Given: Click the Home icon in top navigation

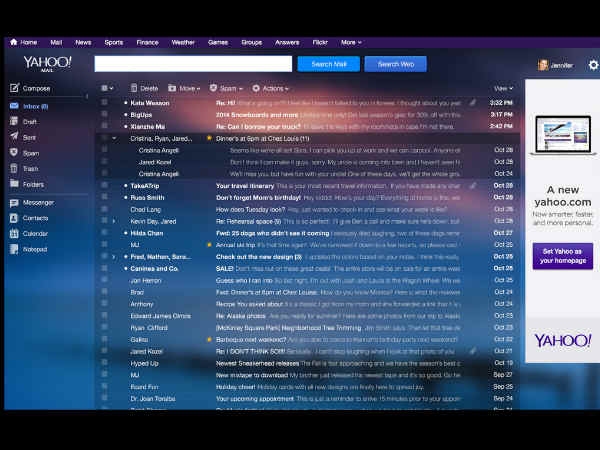Looking at the screenshot, I should click(13, 42).
